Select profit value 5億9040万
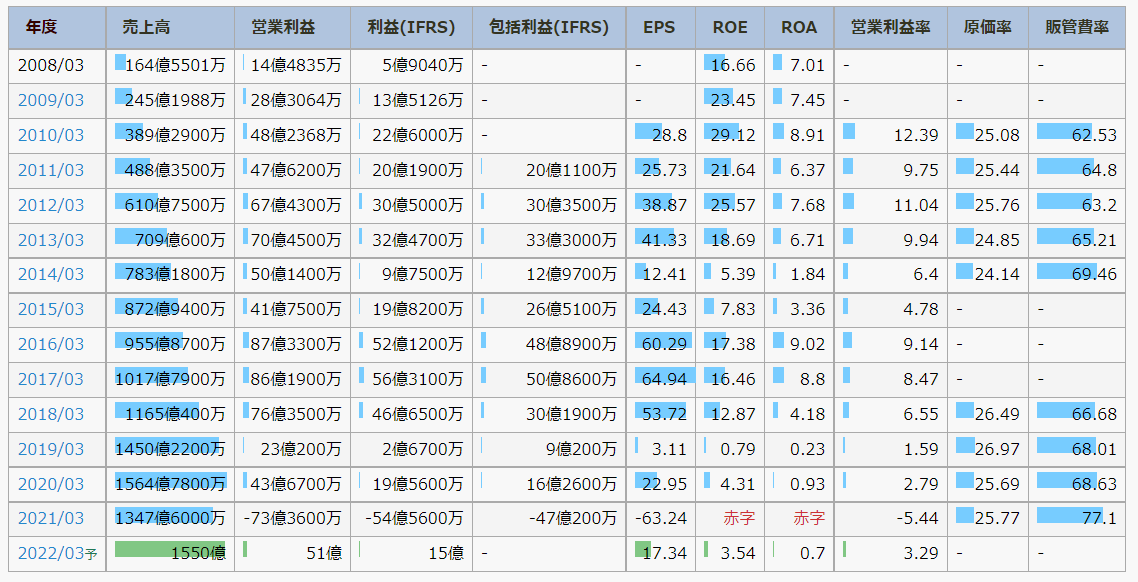Screen dimensions: 1138x582 (422, 65)
